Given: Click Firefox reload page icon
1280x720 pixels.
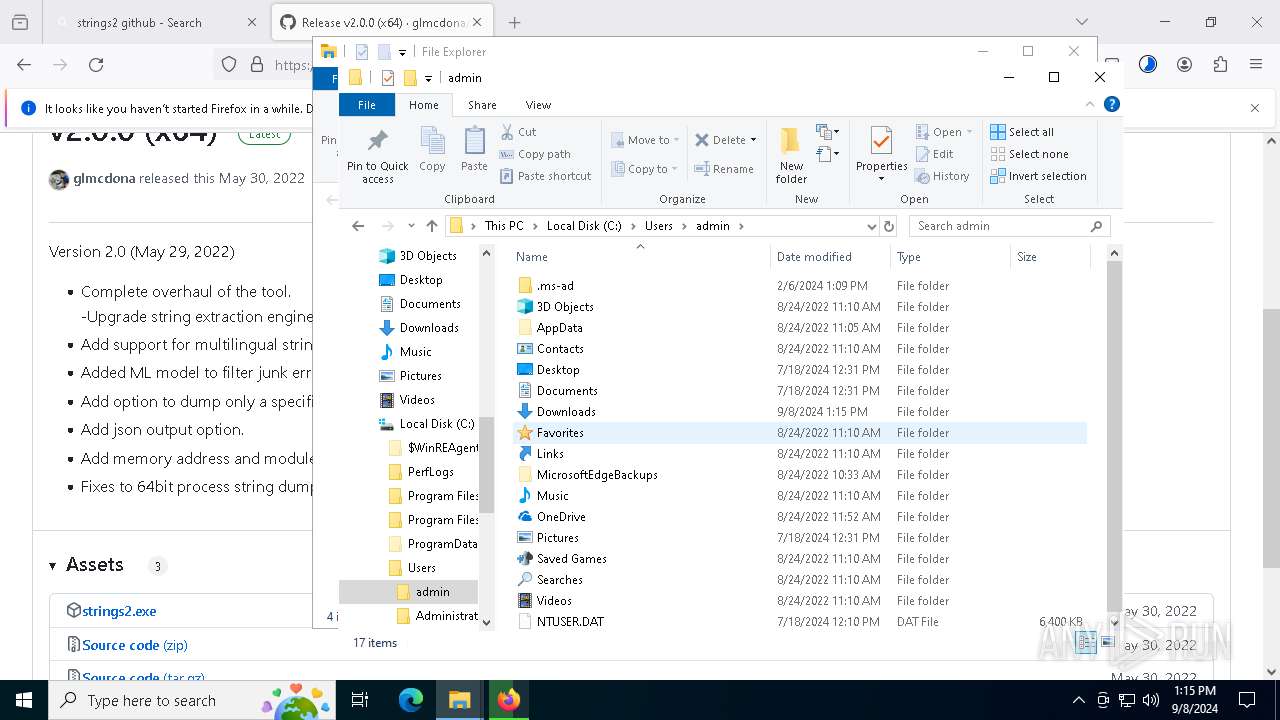Looking at the screenshot, I should (x=96, y=65).
